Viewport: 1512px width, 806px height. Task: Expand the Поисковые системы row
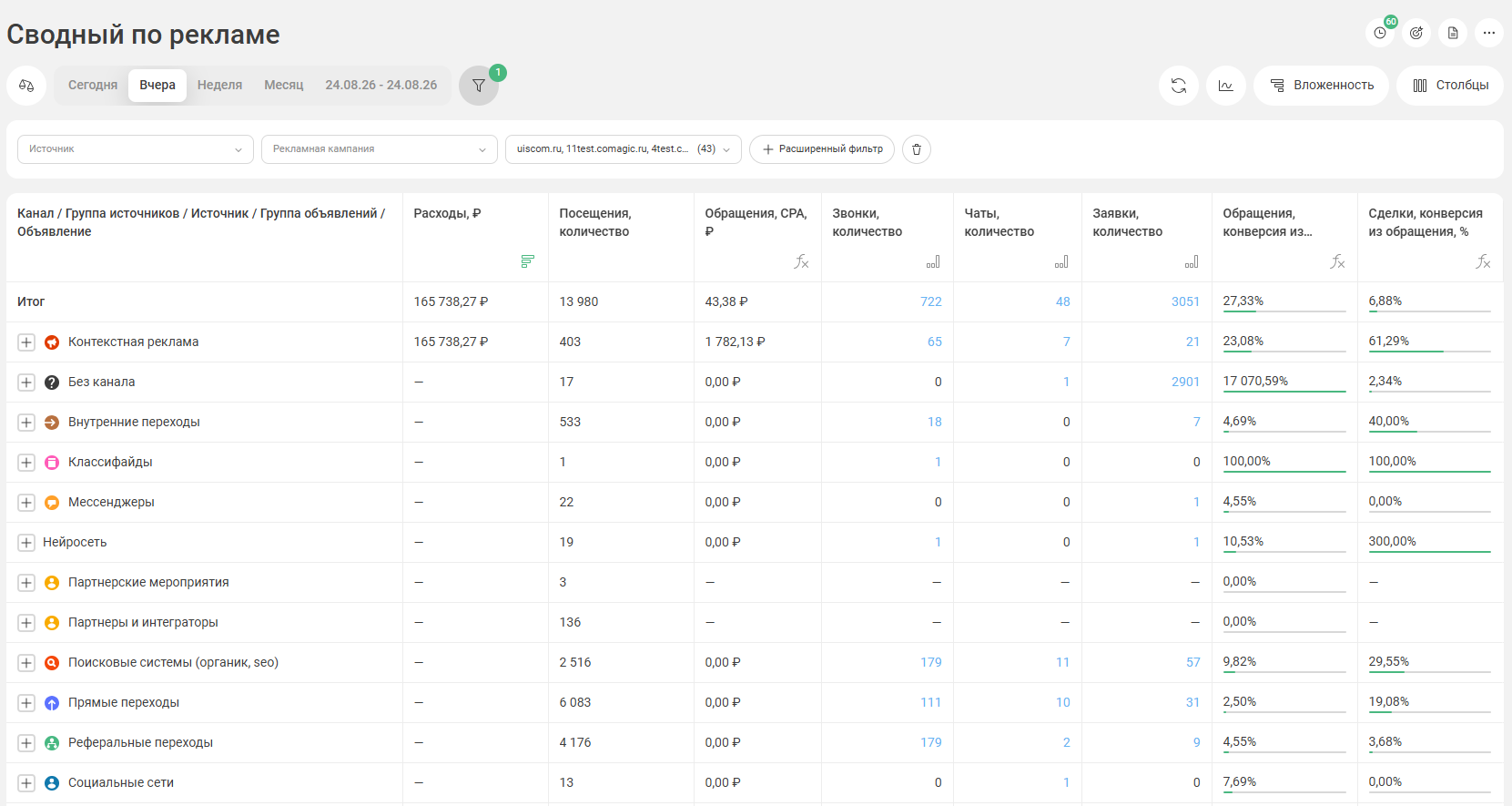click(26, 663)
